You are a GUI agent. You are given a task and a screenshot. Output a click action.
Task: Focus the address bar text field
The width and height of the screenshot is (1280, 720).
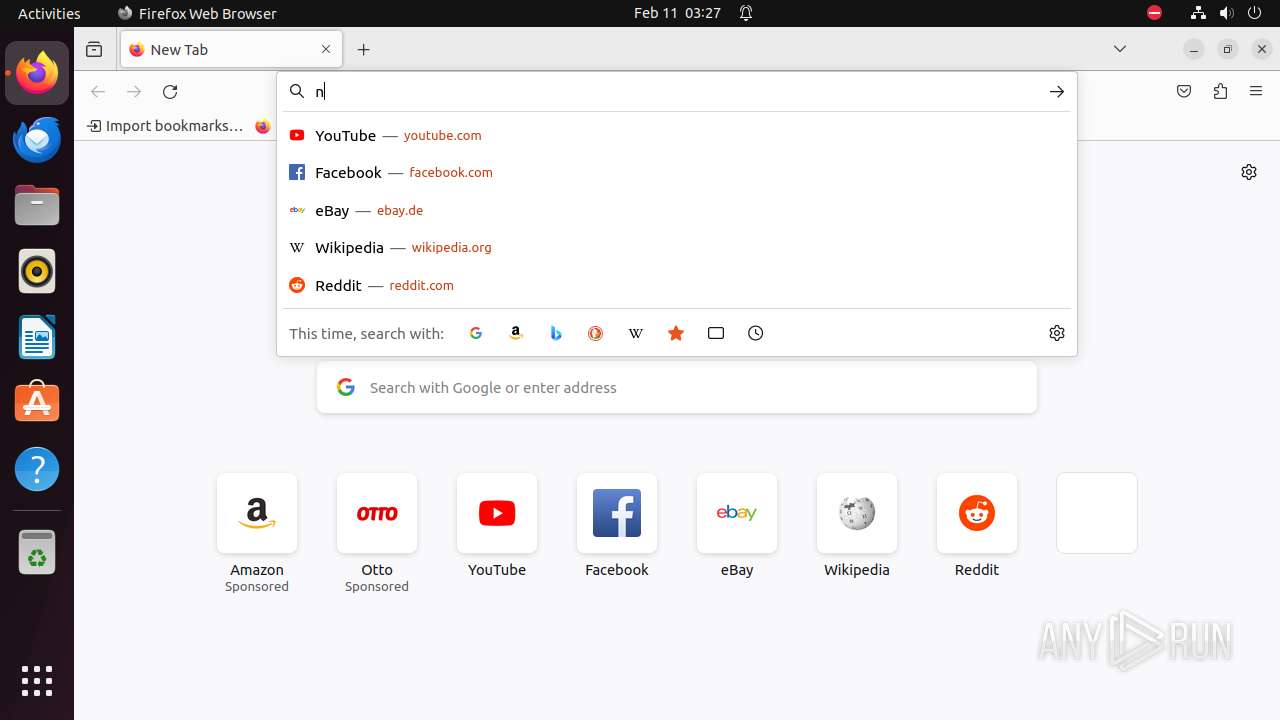tap(675, 91)
